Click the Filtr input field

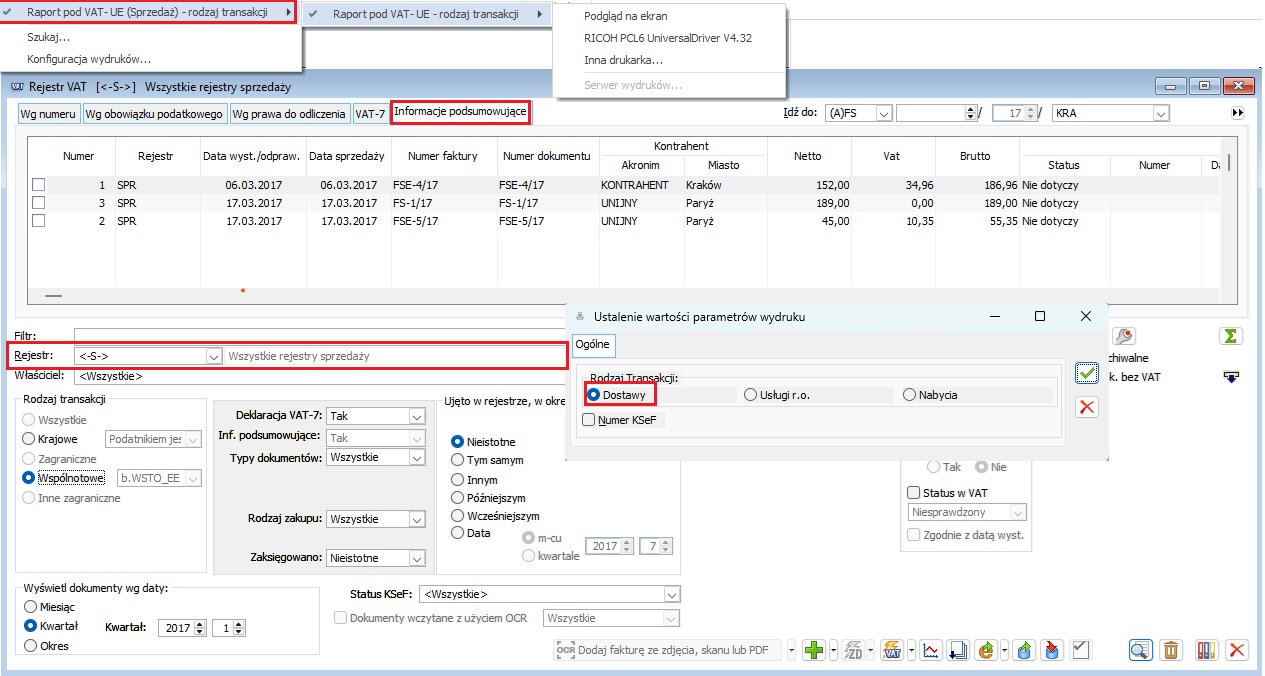click(x=320, y=335)
